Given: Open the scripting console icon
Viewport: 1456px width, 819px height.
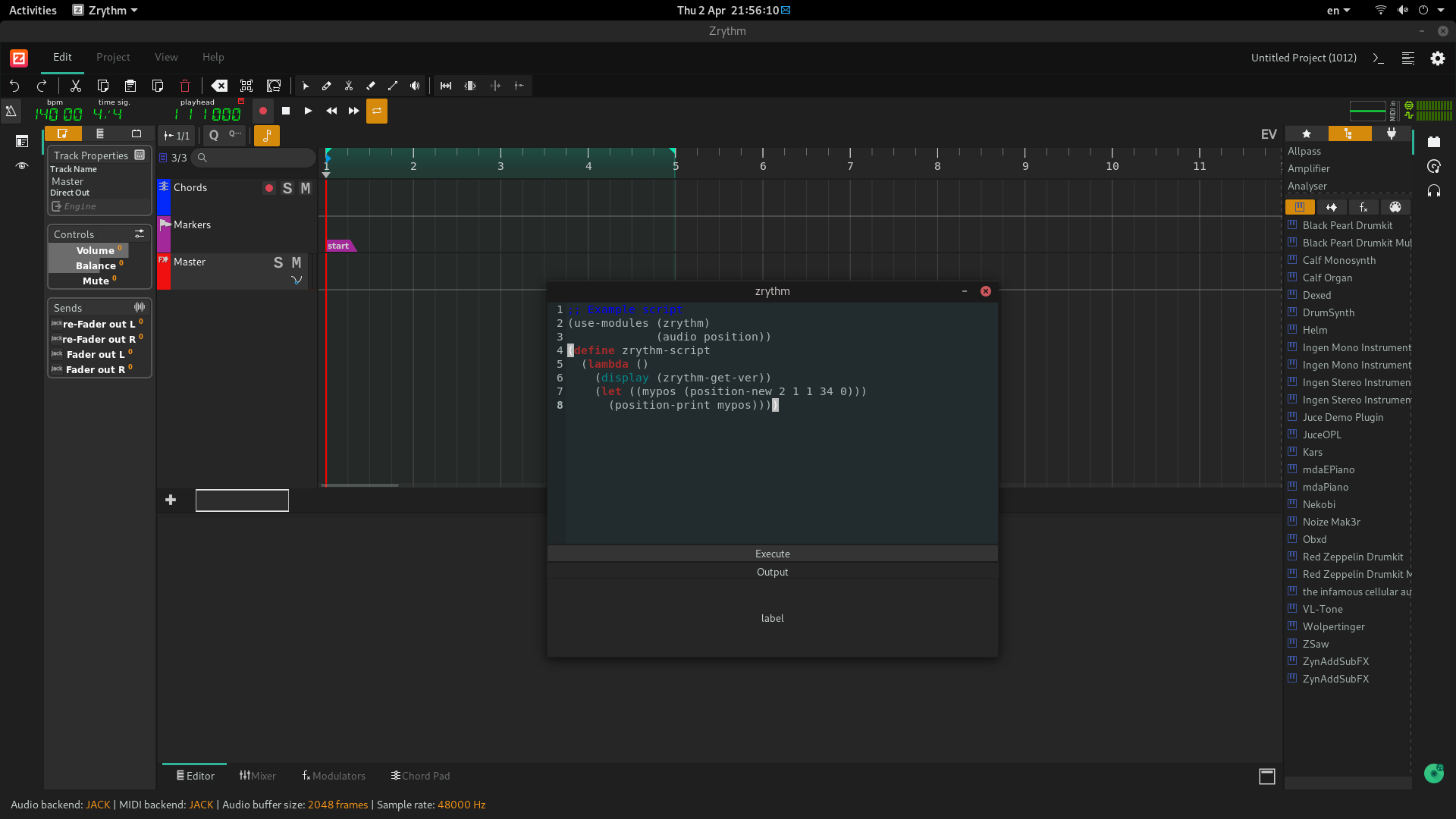Looking at the screenshot, I should point(1379,58).
